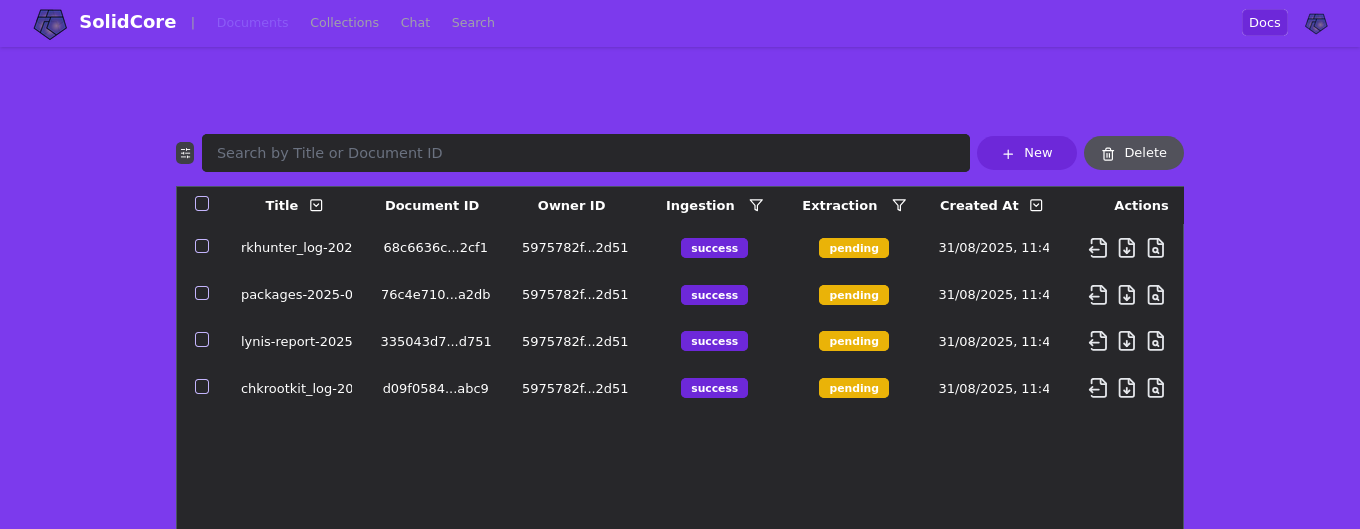Click owner ID in the lynis-report row

(575, 341)
